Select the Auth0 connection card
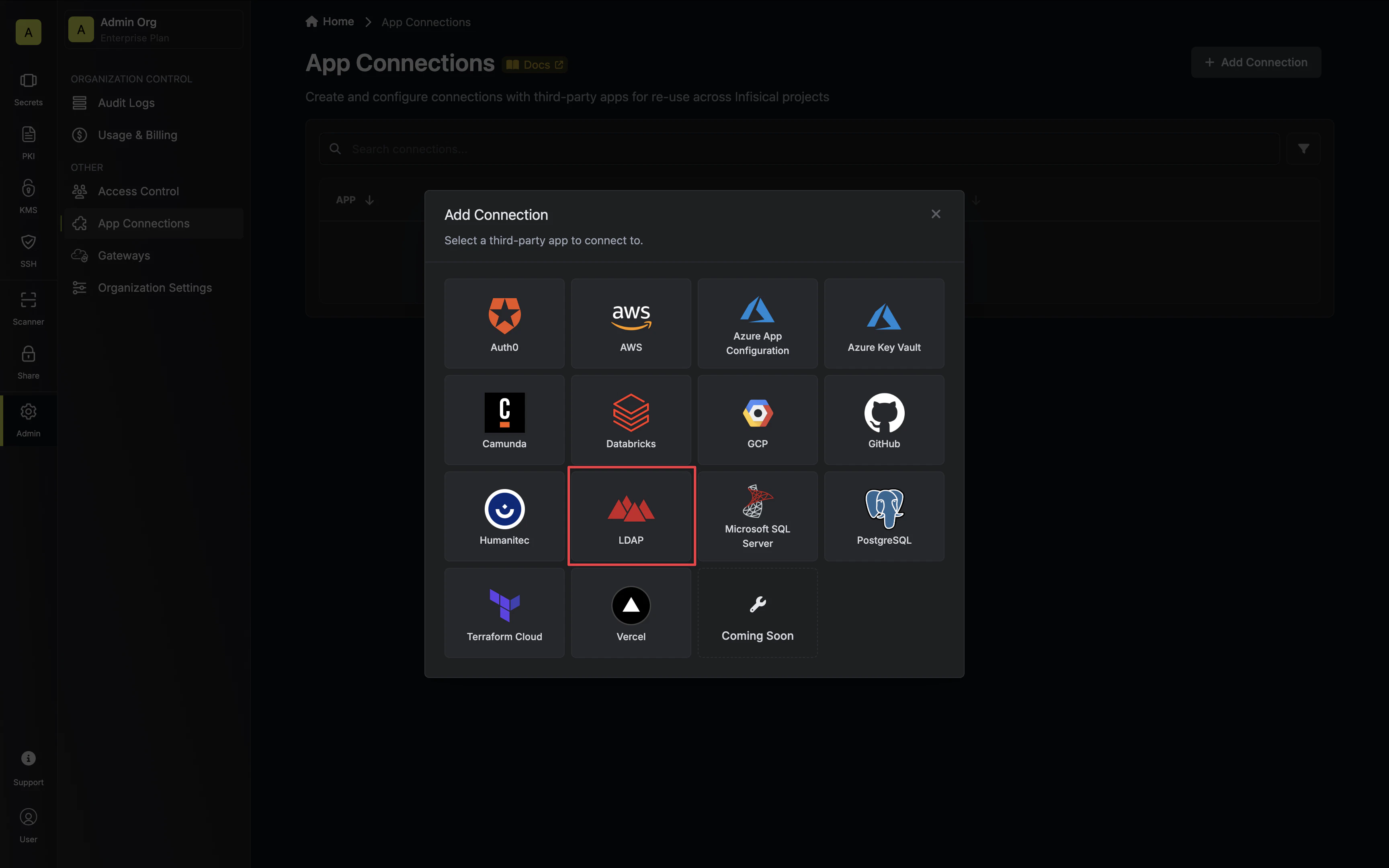 [504, 323]
